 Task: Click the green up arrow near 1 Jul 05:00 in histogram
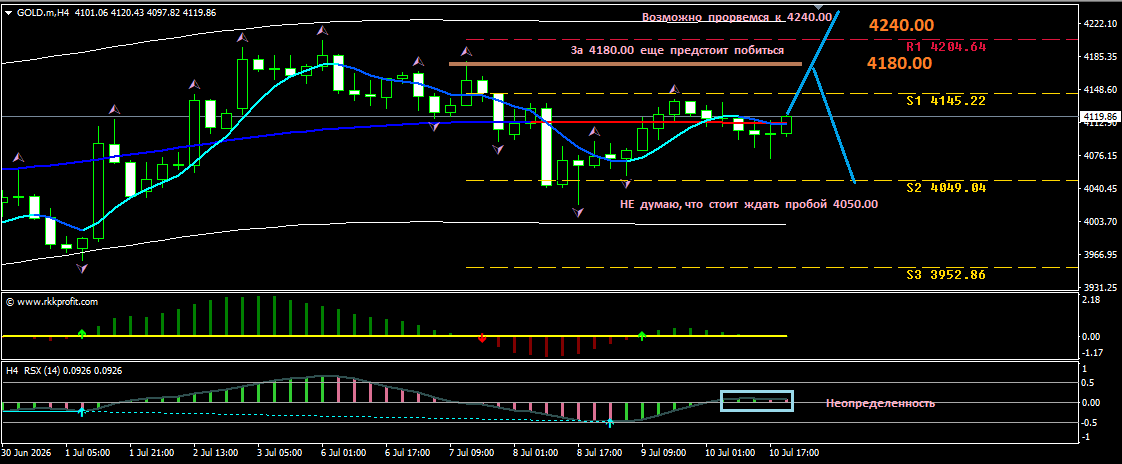(x=82, y=334)
